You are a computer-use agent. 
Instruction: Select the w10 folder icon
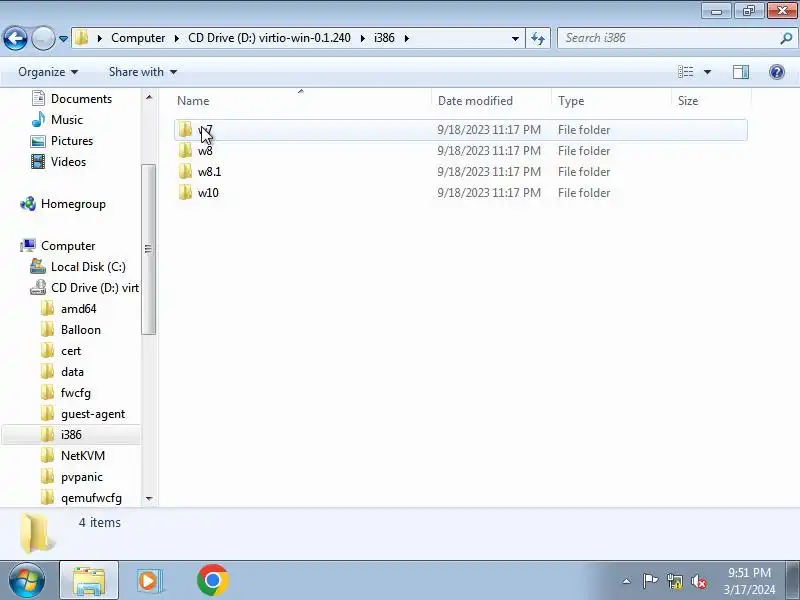(185, 192)
